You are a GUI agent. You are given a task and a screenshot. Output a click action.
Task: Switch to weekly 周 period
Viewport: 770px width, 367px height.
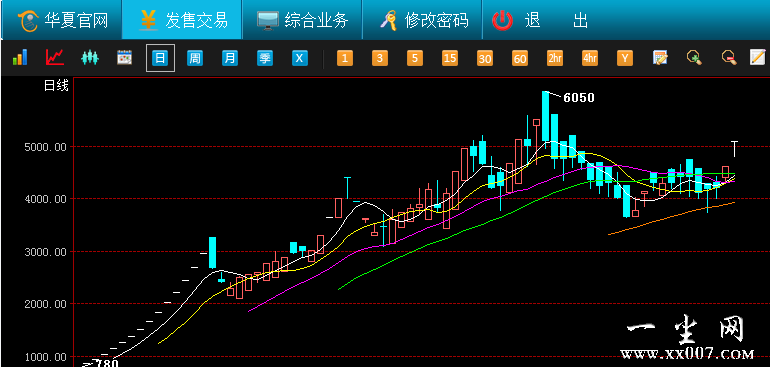pyautogui.click(x=195, y=58)
